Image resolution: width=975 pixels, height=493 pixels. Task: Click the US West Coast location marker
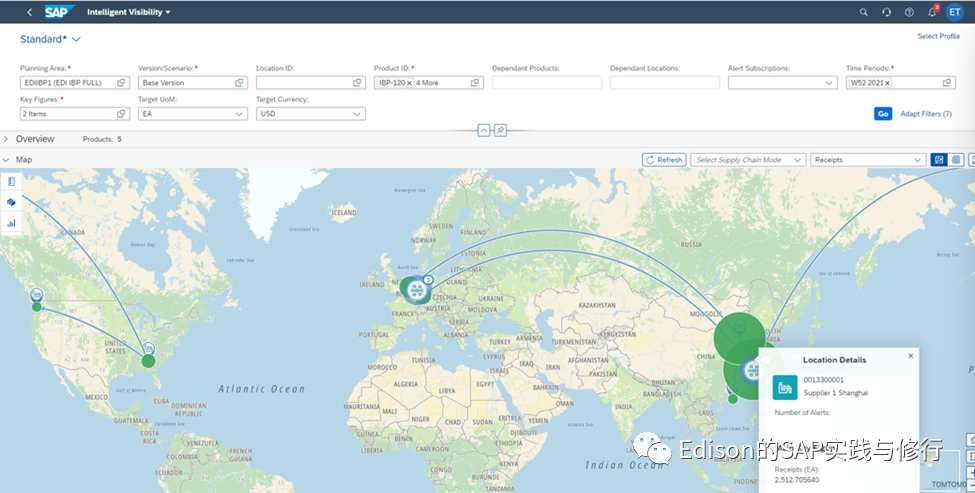(37, 295)
